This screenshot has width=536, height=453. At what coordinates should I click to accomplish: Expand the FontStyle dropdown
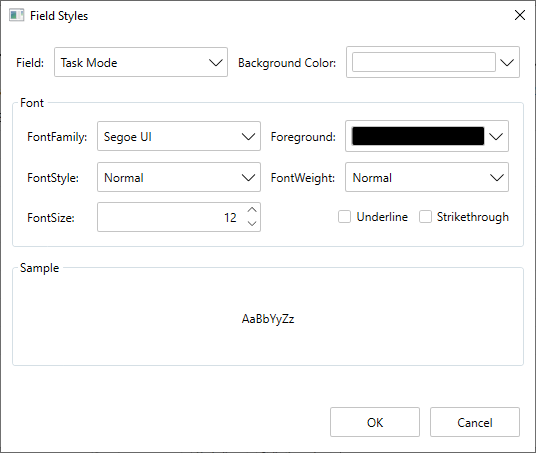coord(179,177)
